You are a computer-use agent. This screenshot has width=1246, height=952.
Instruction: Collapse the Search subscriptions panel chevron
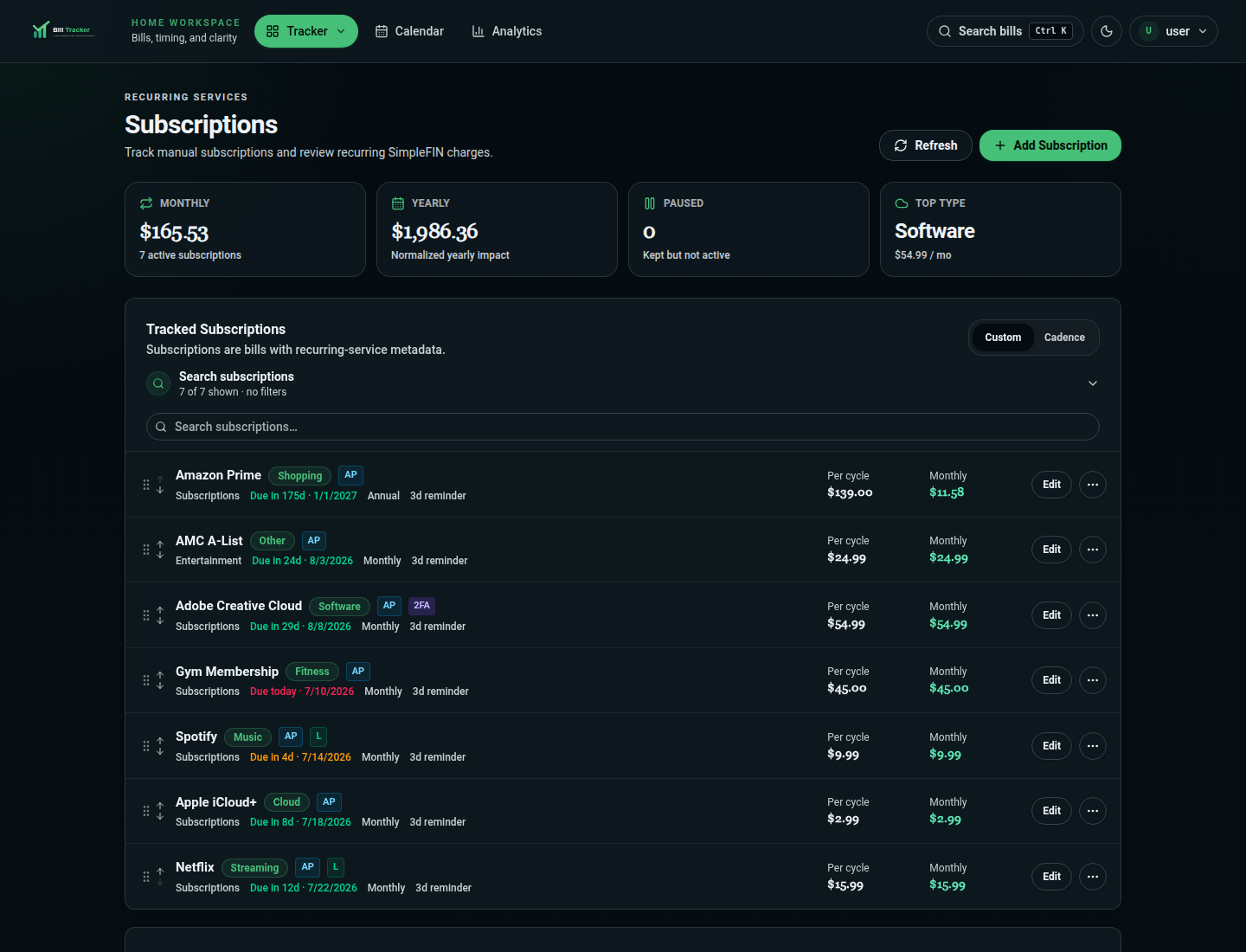pyautogui.click(x=1093, y=383)
